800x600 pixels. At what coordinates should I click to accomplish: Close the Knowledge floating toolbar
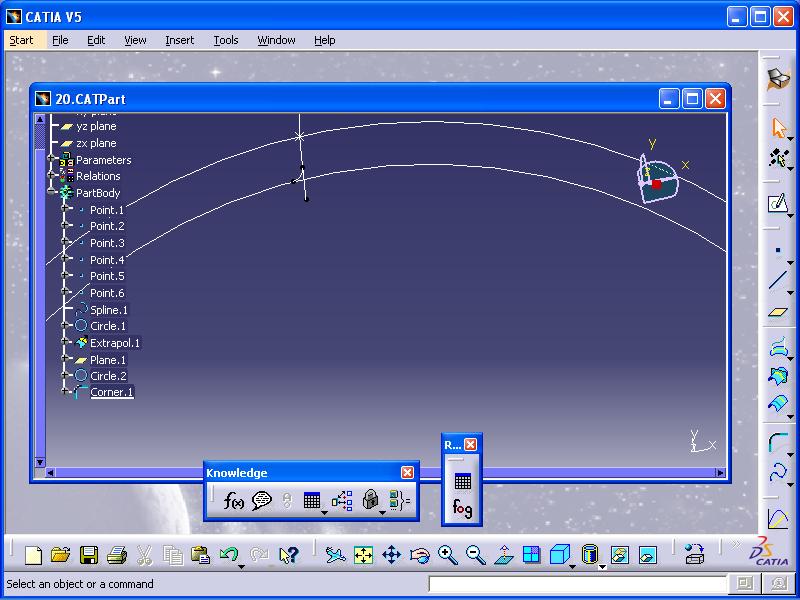click(407, 473)
